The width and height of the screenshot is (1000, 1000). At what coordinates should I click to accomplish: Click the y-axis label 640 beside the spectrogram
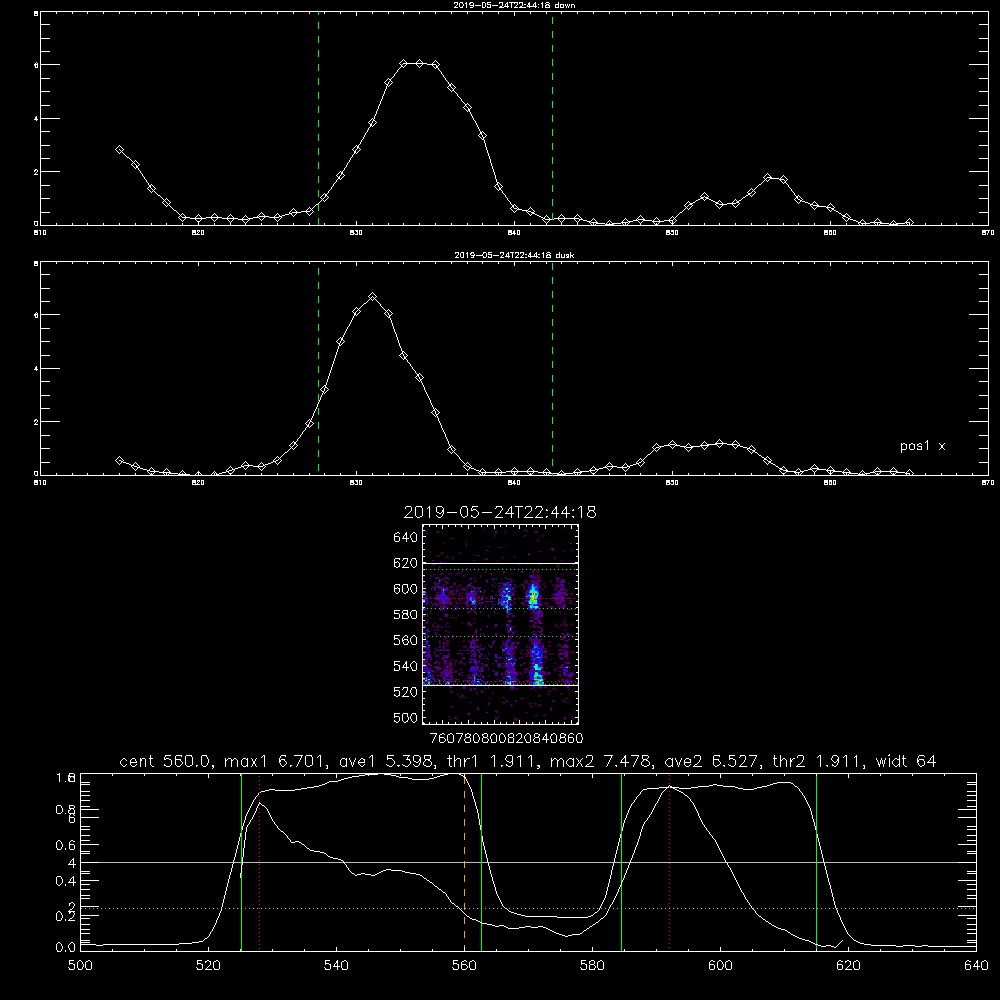point(405,537)
